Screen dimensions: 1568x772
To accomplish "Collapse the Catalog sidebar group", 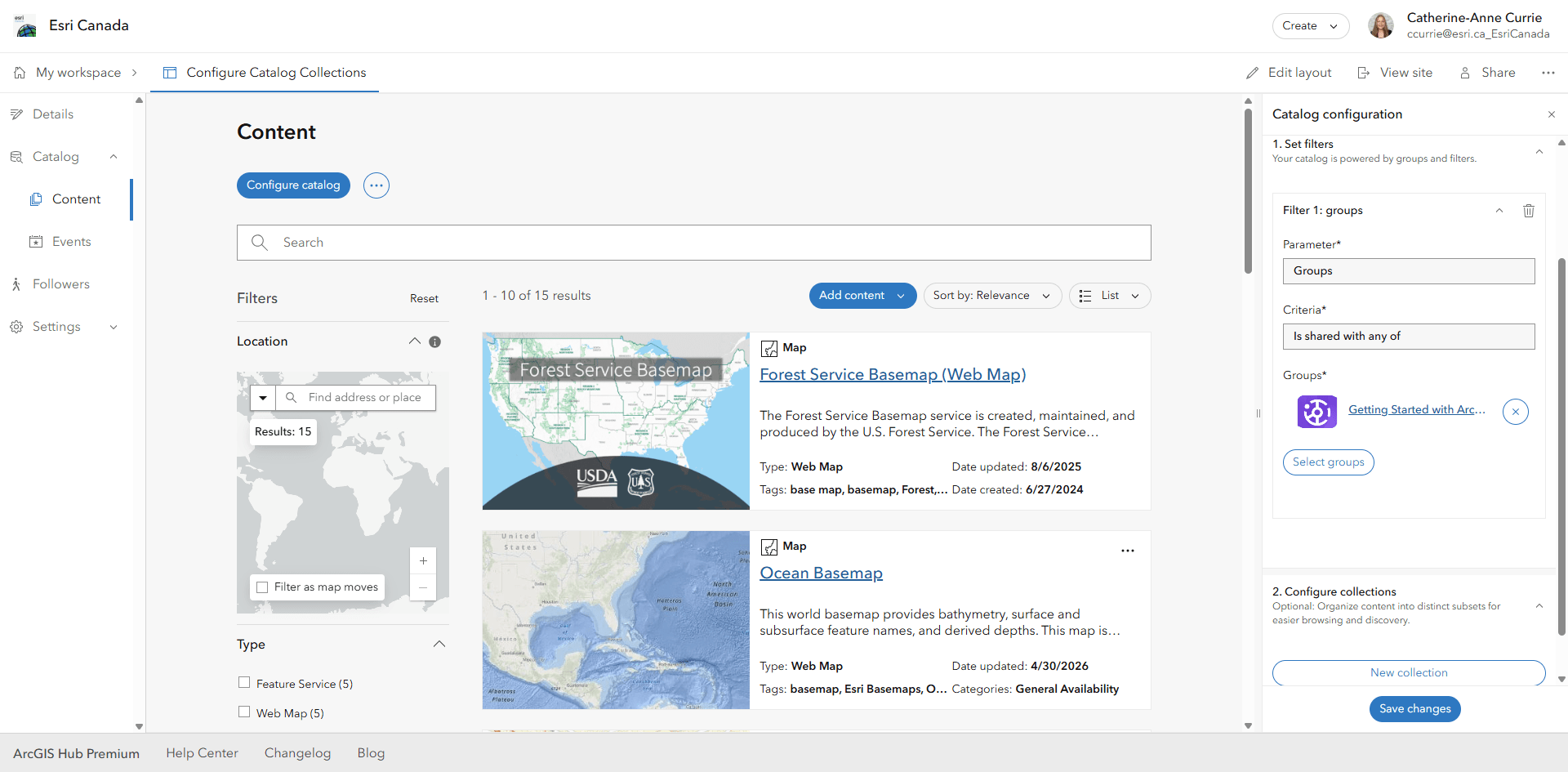I will 114,157.
